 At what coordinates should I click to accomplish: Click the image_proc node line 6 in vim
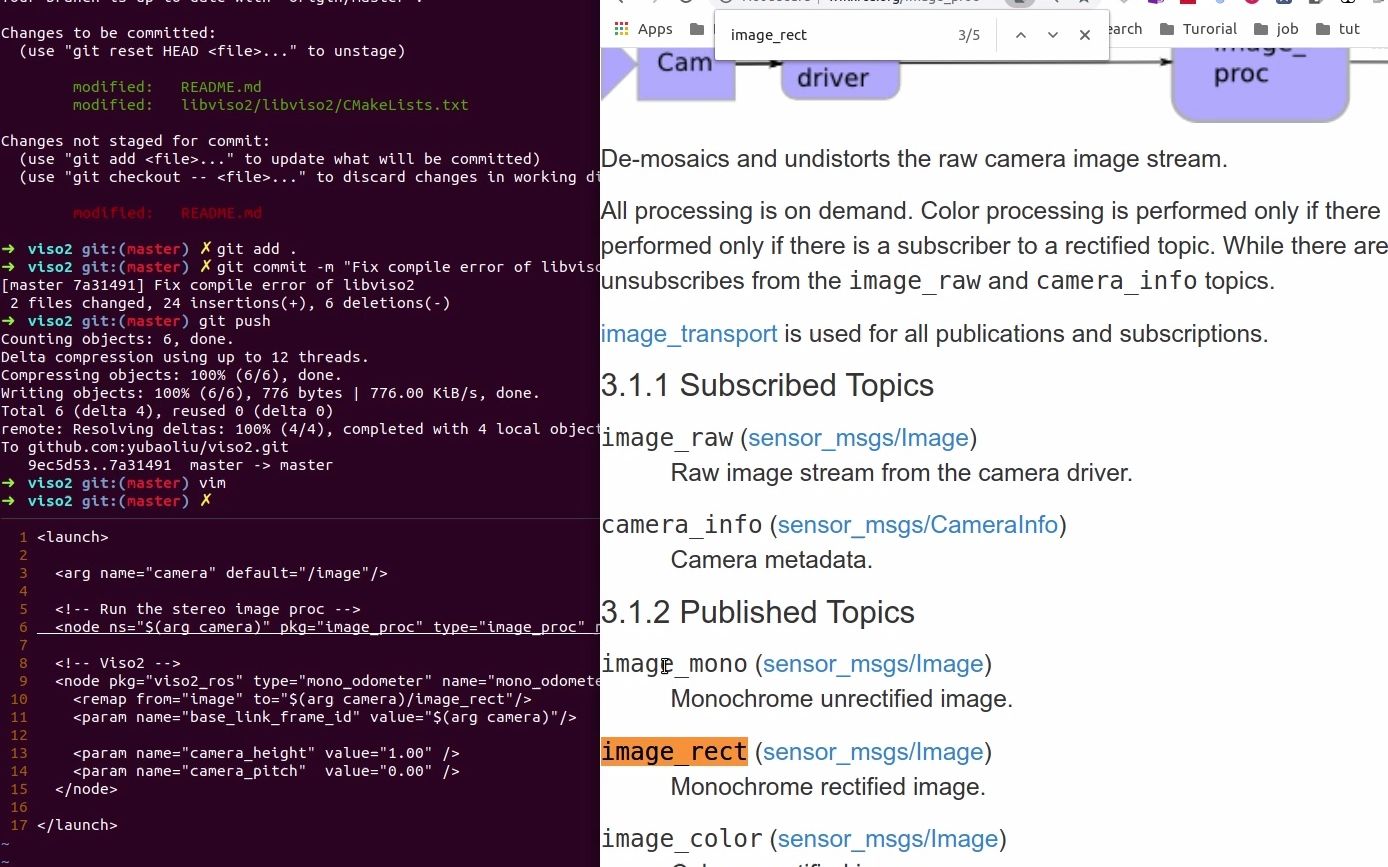(318, 627)
